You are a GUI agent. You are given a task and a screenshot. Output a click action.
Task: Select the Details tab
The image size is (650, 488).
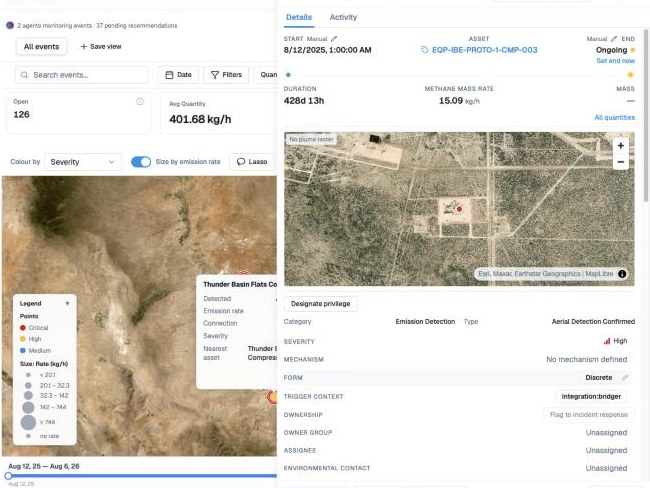(299, 17)
